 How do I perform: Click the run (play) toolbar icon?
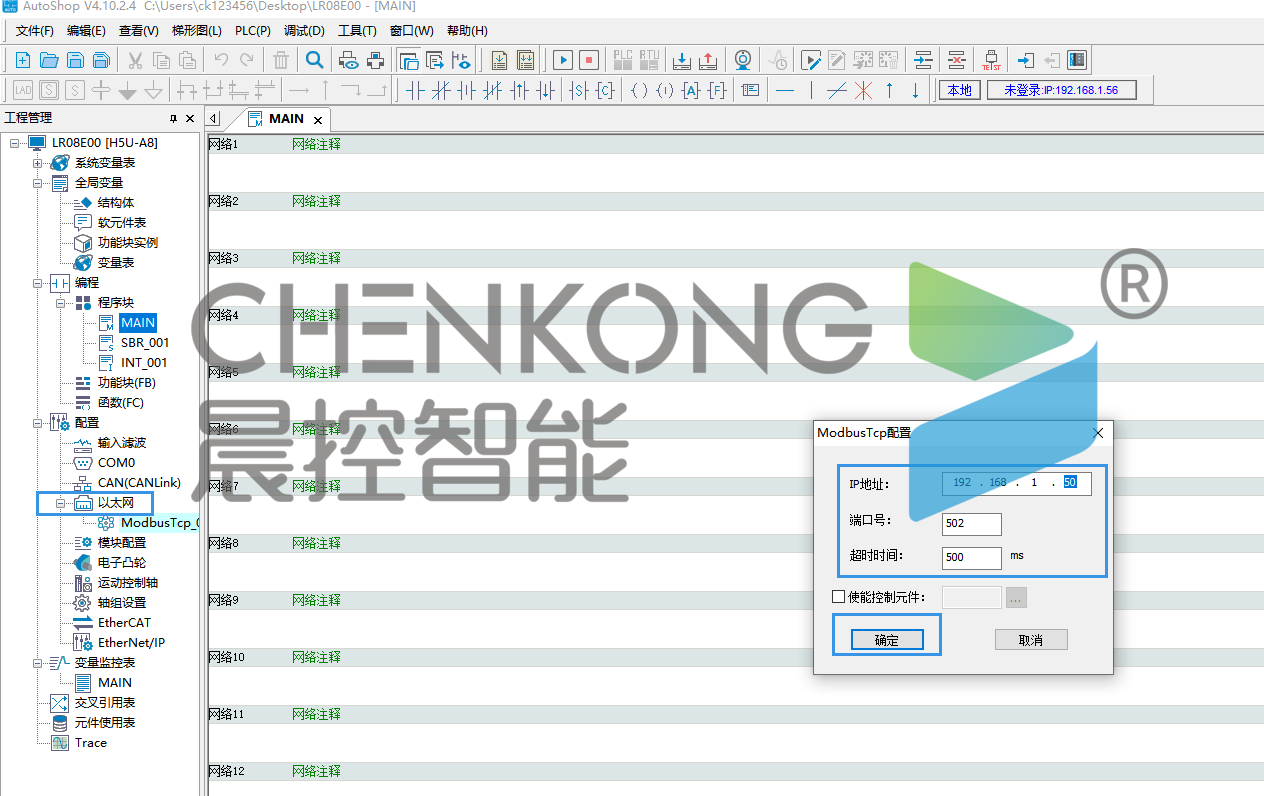[563, 60]
